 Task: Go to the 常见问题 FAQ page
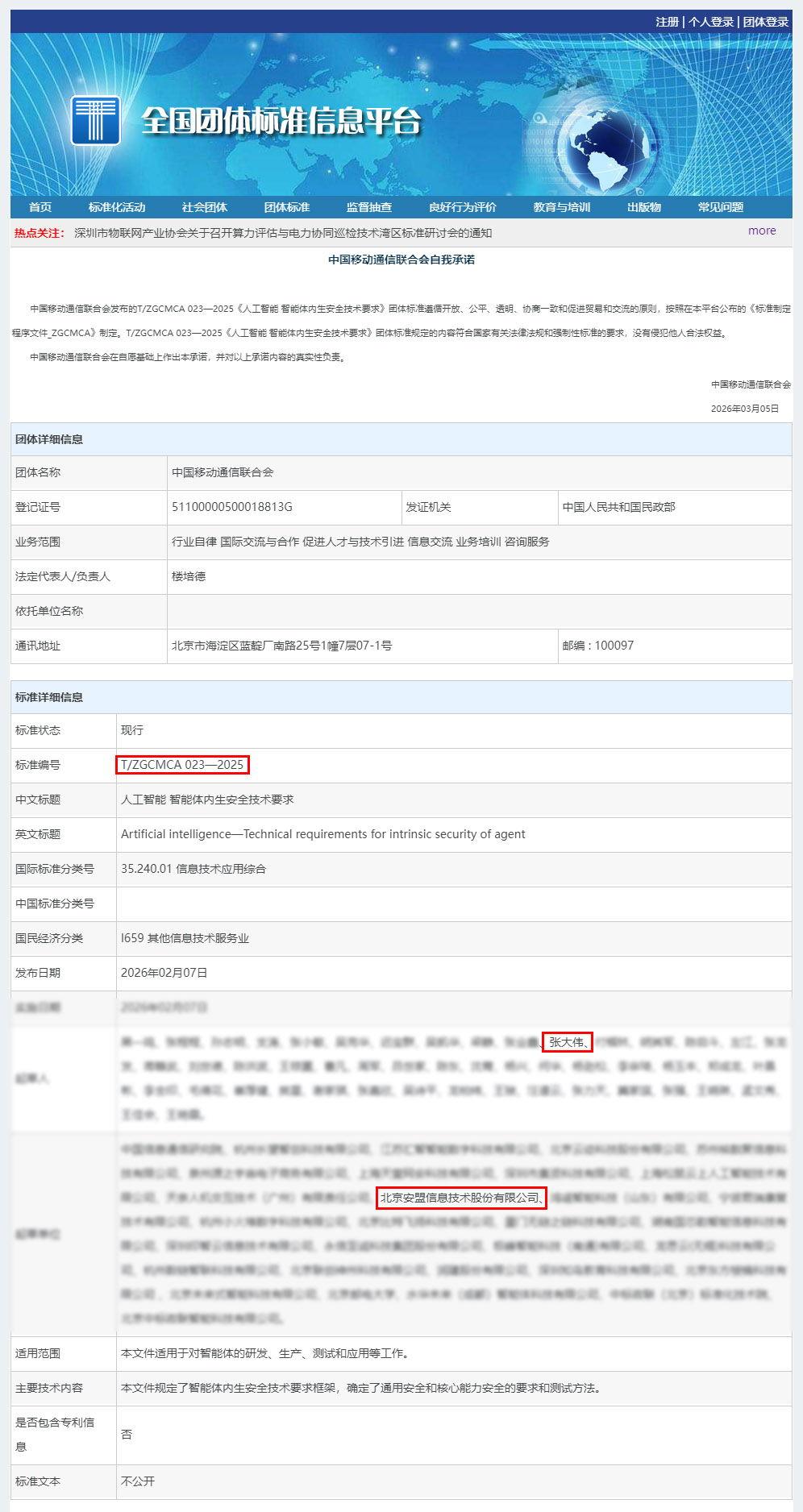[x=721, y=207]
